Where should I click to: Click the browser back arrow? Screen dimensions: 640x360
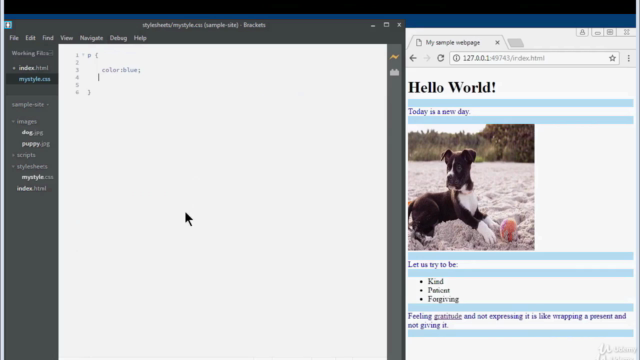(413, 58)
